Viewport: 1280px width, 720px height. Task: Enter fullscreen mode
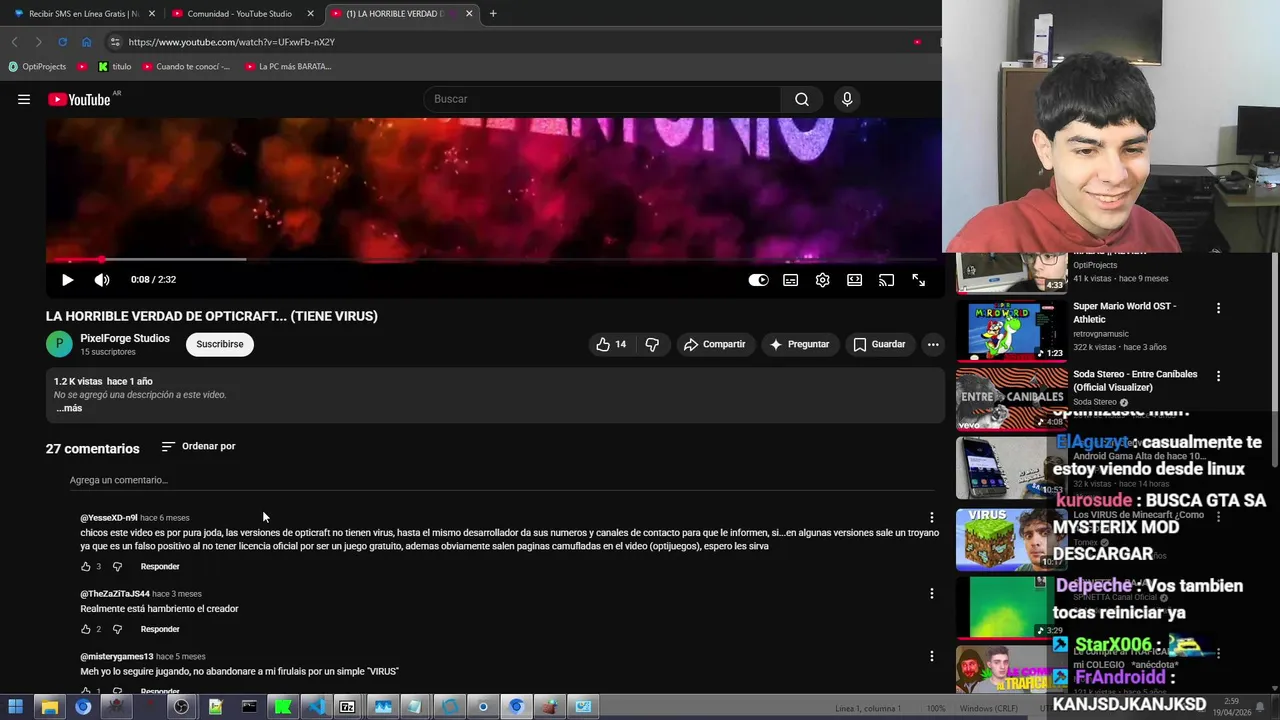pyautogui.click(x=918, y=280)
